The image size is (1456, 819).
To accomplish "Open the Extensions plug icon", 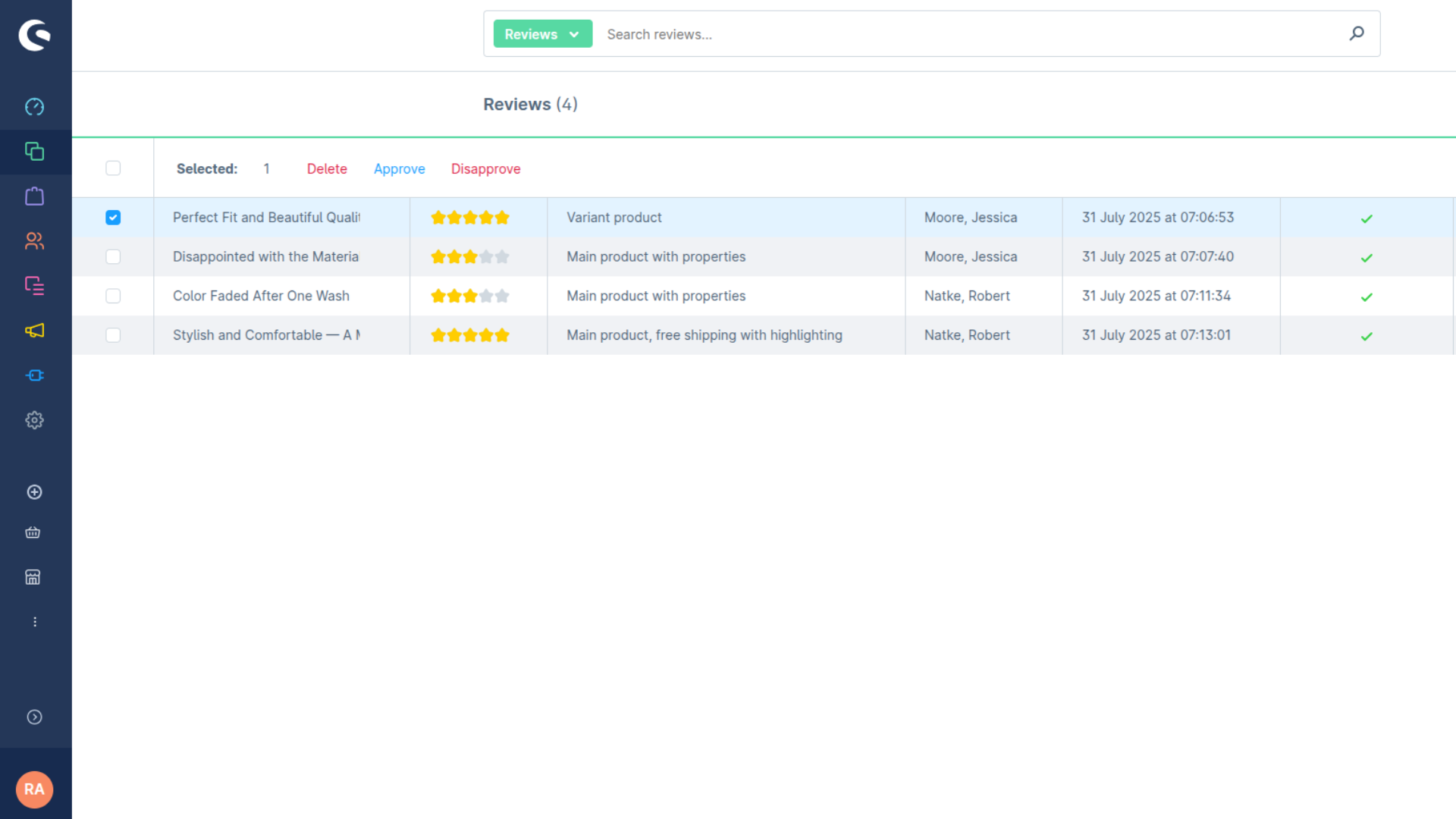I will click(34, 375).
